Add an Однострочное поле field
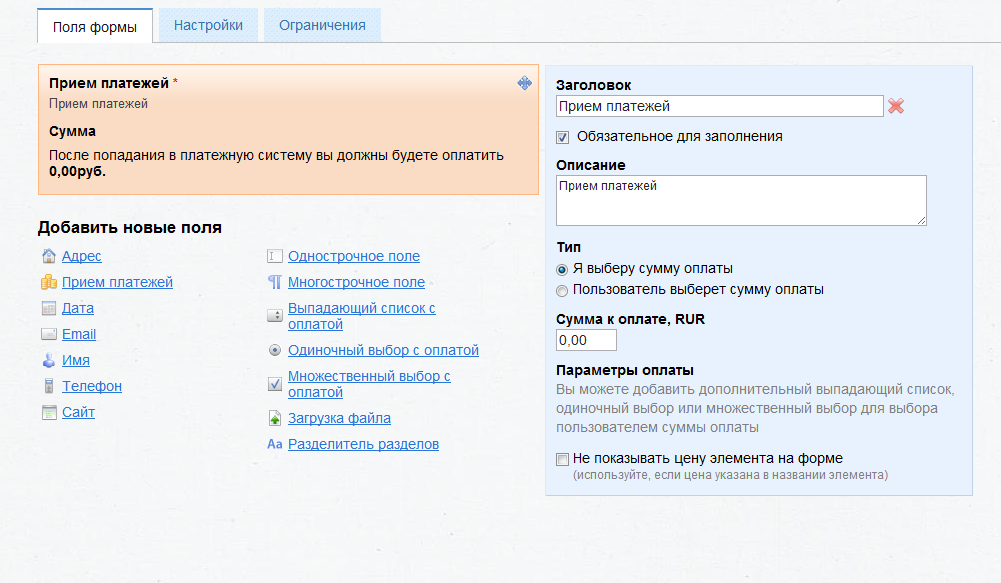The image size is (1001, 583). (x=353, y=256)
